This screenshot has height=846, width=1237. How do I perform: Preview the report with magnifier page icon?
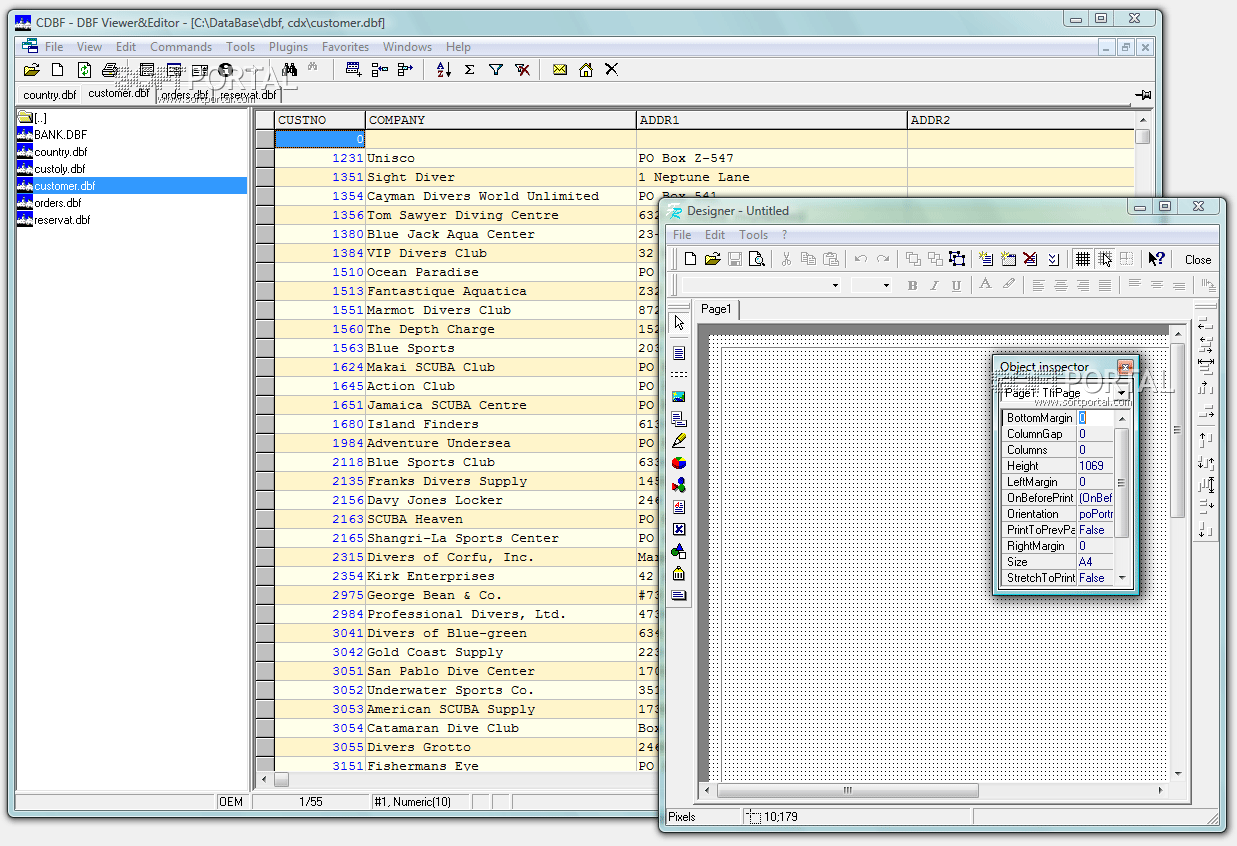tap(757, 259)
